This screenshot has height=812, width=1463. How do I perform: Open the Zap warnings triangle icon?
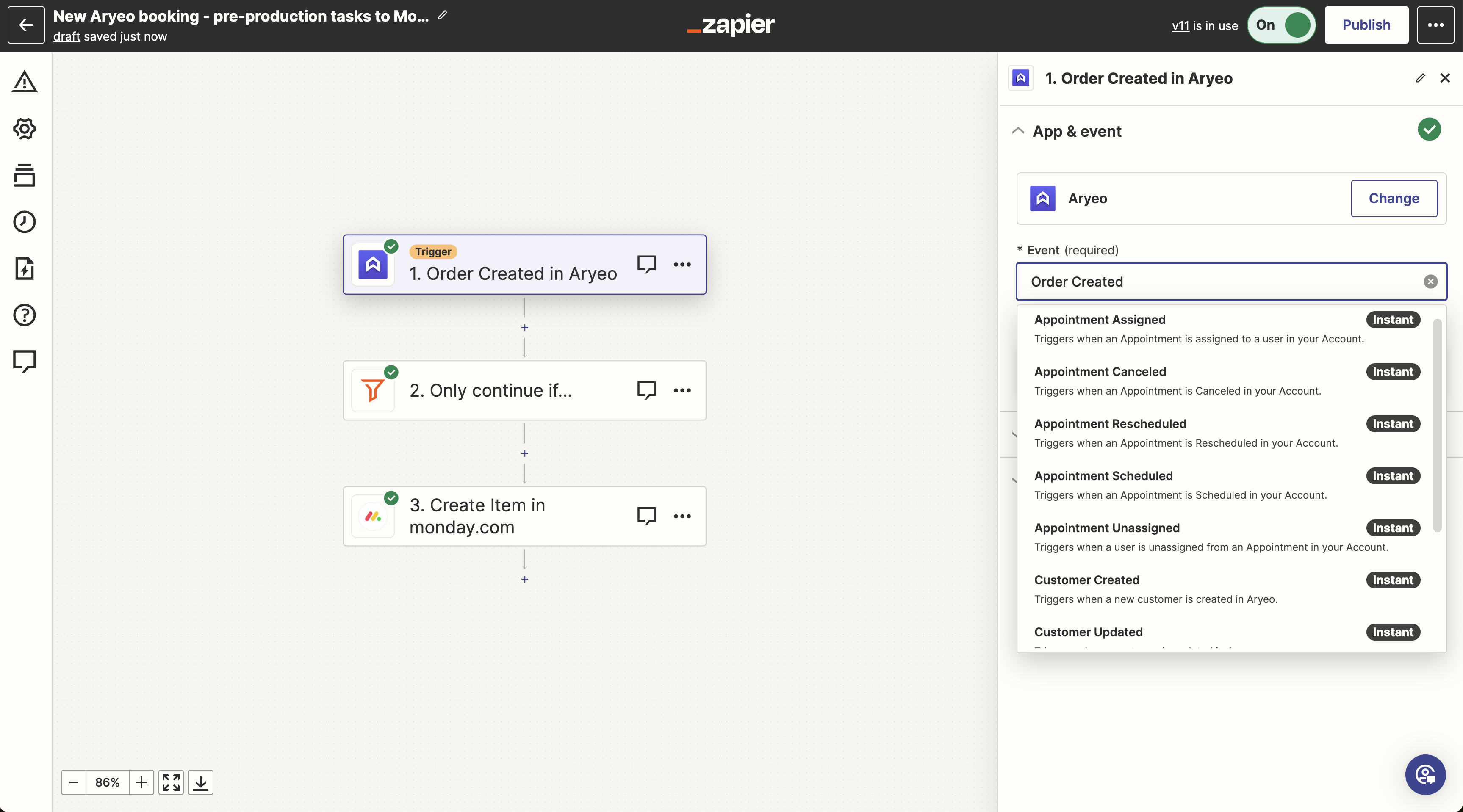(x=25, y=82)
